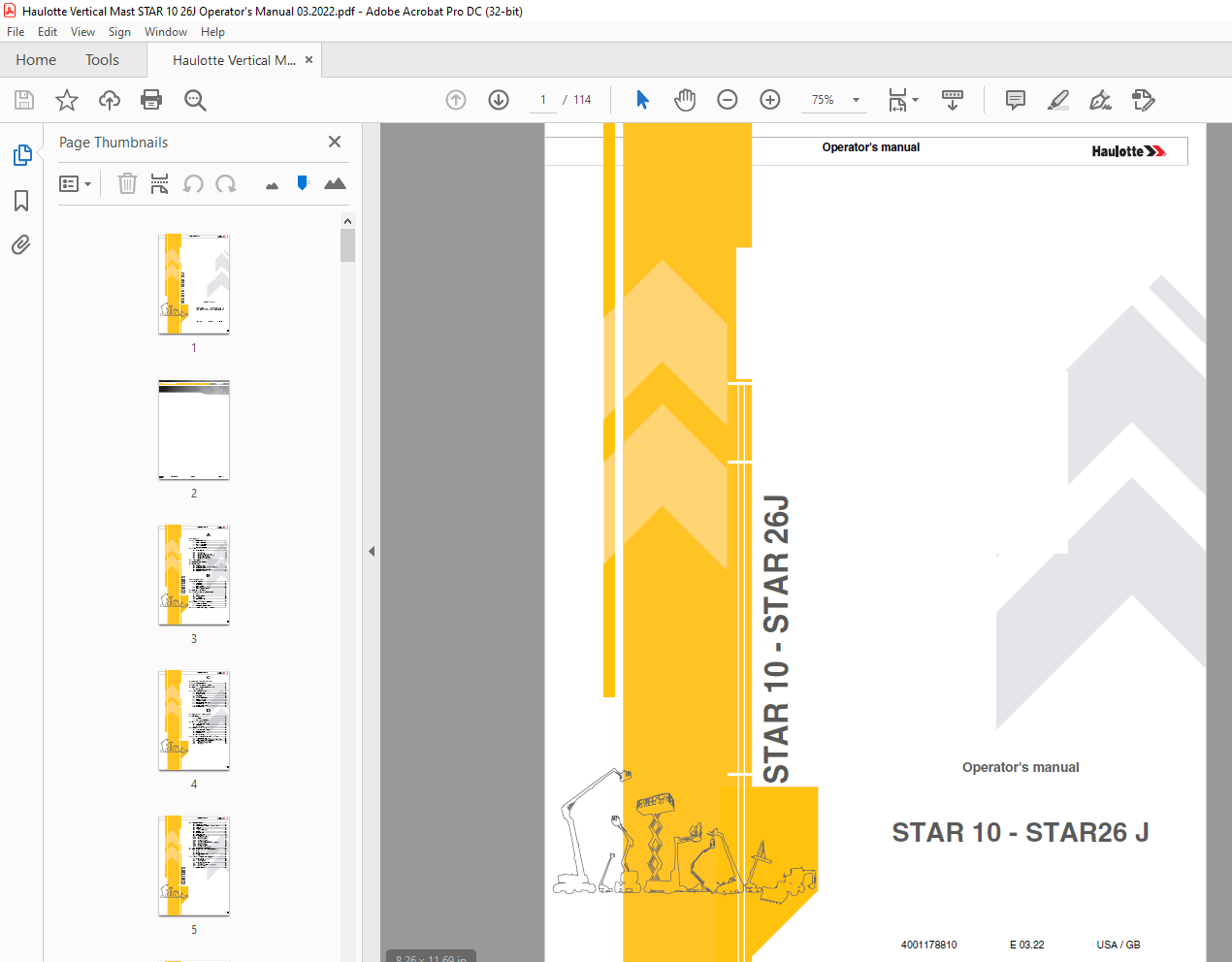This screenshot has width=1232, height=962.
Task: Click the page number input field
Action: tap(543, 100)
